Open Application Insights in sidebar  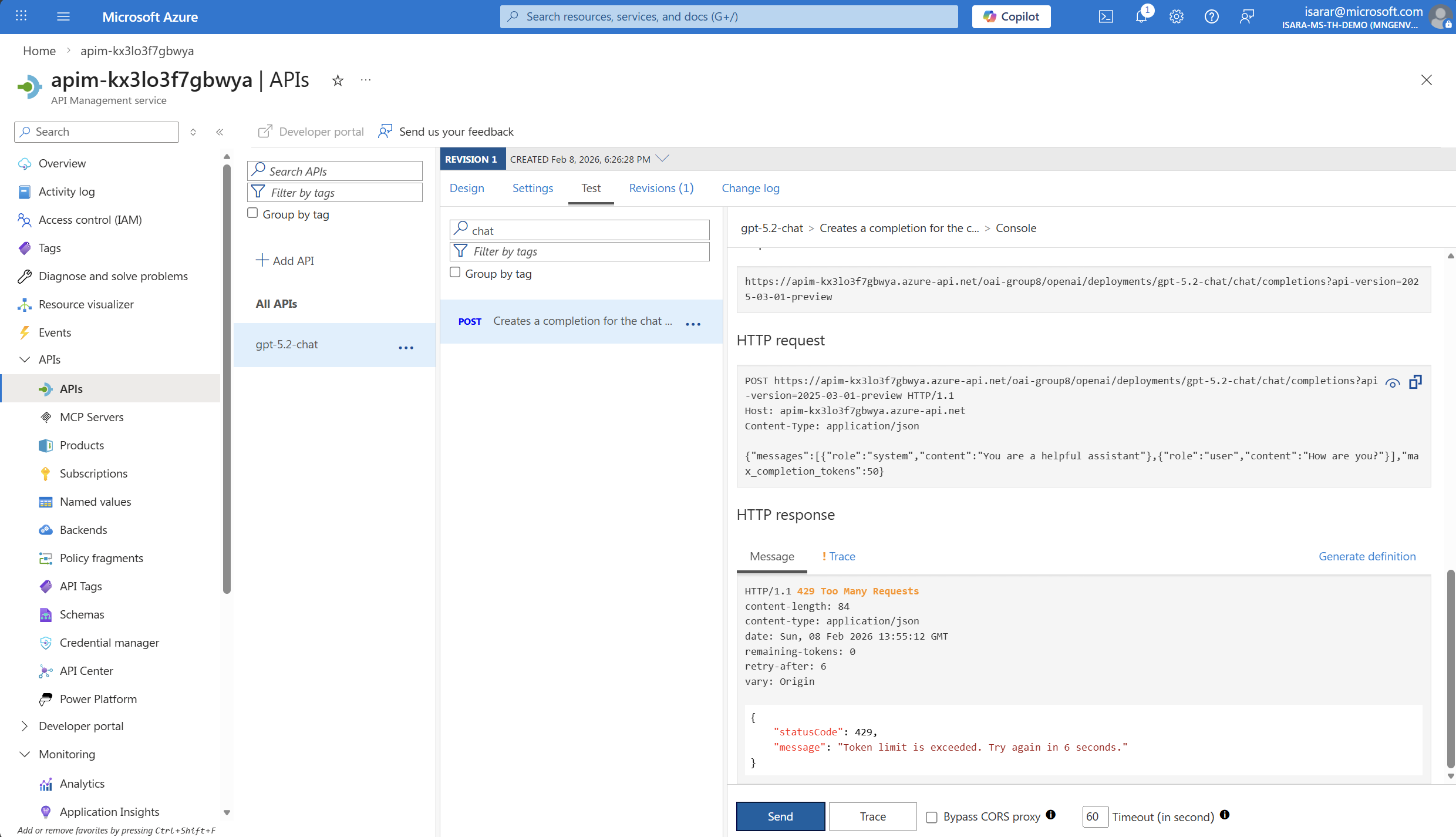tap(109, 812)
